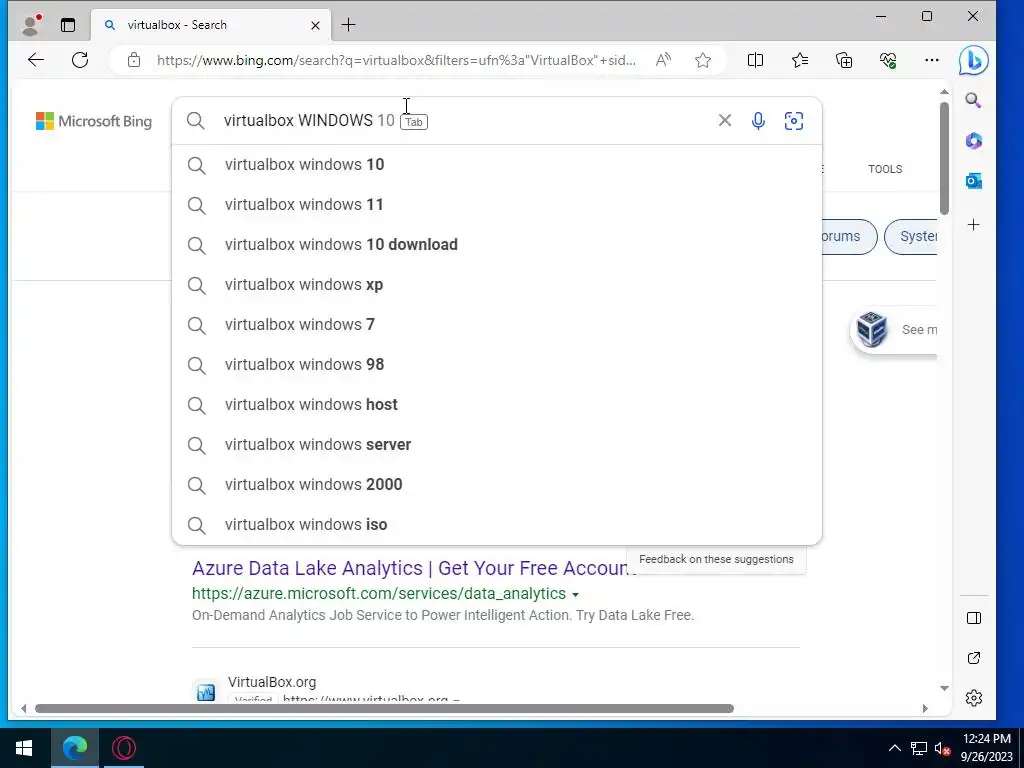Screen dimensions: 1024x768
Task: Pick virtualbox windows 2000 suggestion
Action: tap(496, 485)
